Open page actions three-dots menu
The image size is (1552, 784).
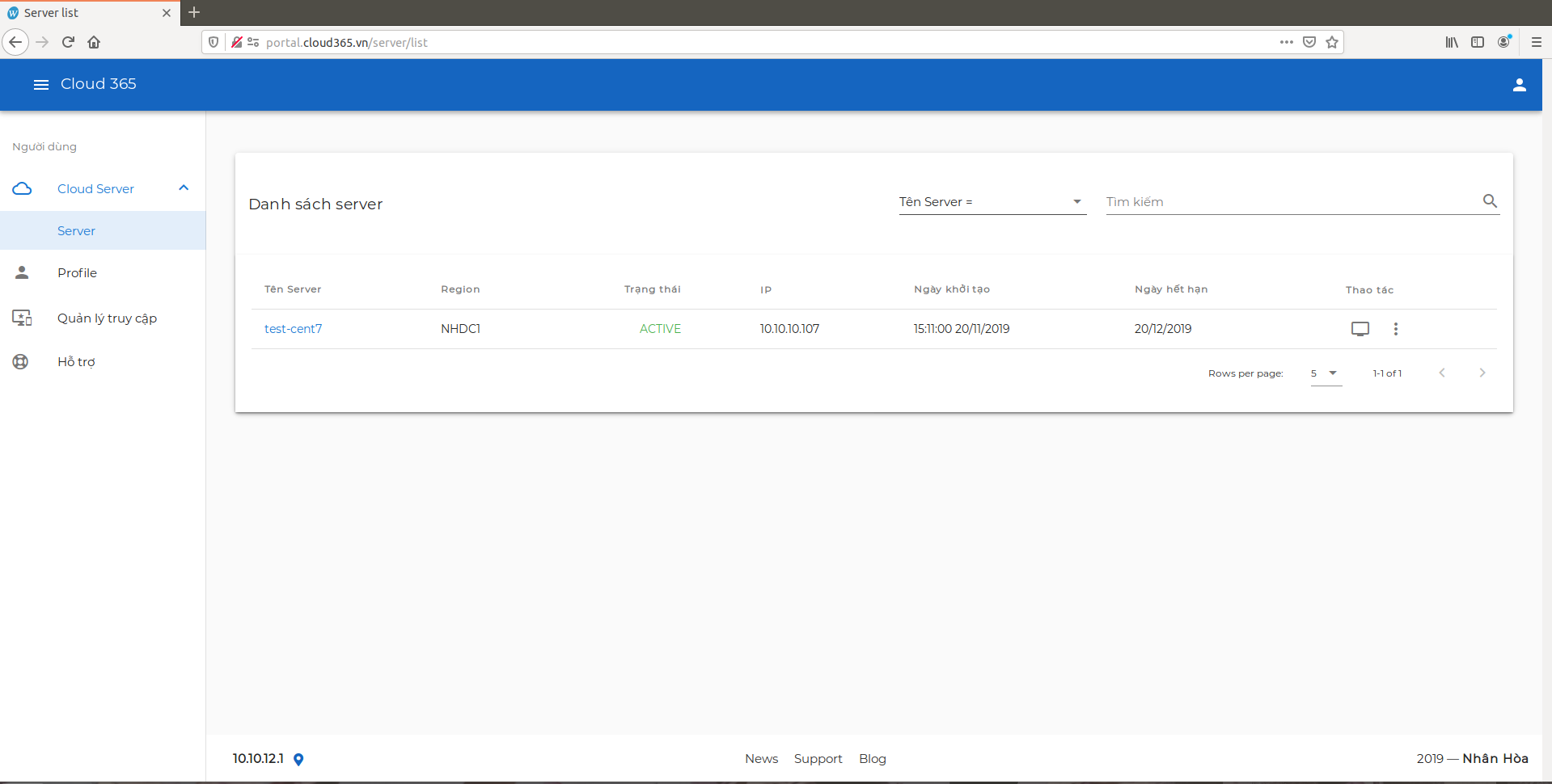[1286, 42]
